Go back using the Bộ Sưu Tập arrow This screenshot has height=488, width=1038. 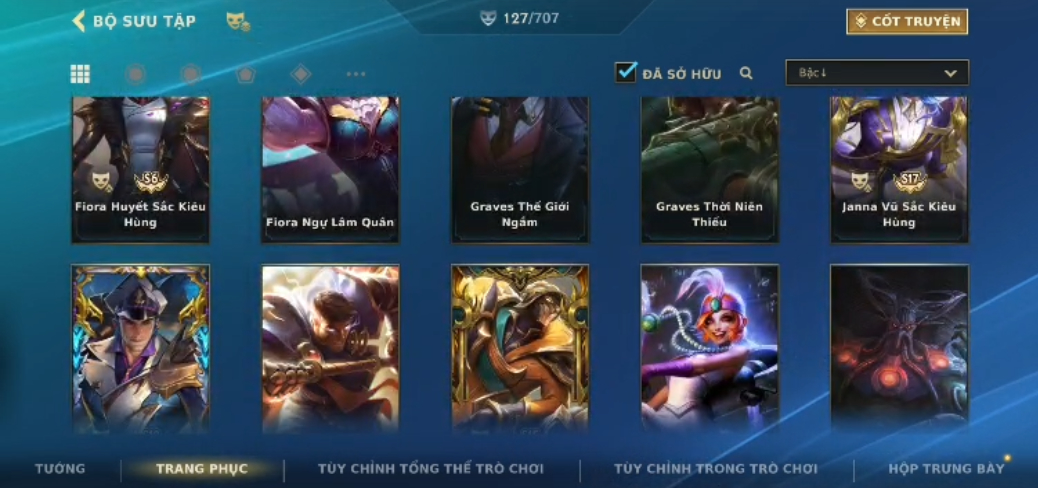79,21
